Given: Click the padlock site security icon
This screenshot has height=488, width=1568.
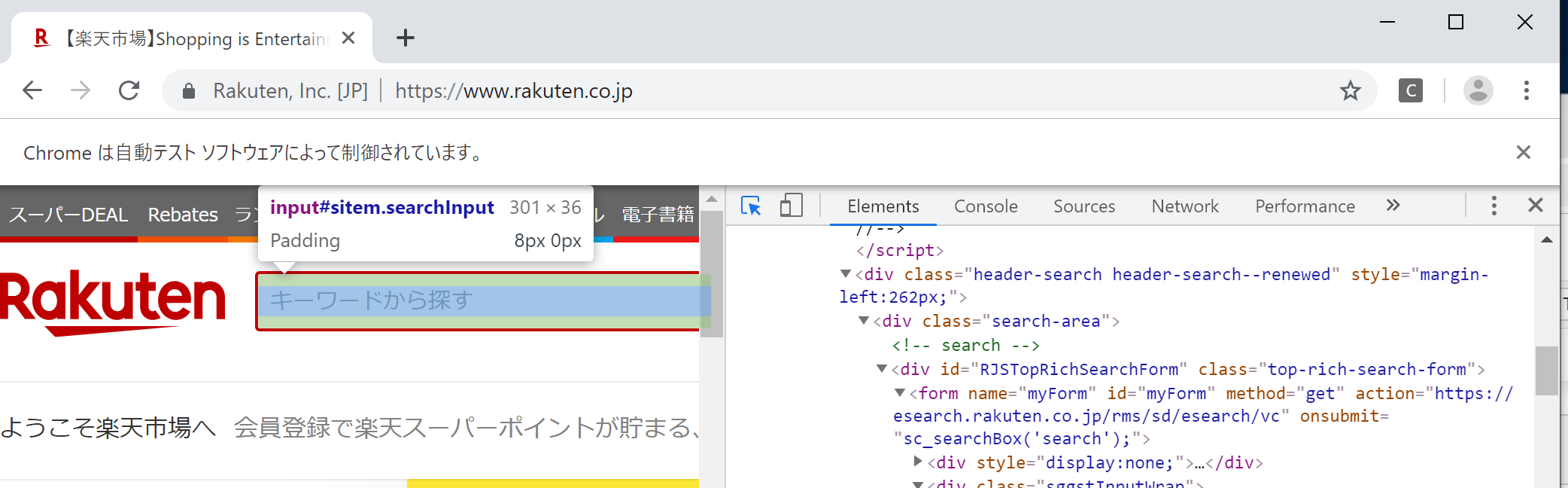Looking at the screenshot, I should [x=189, y=91].
